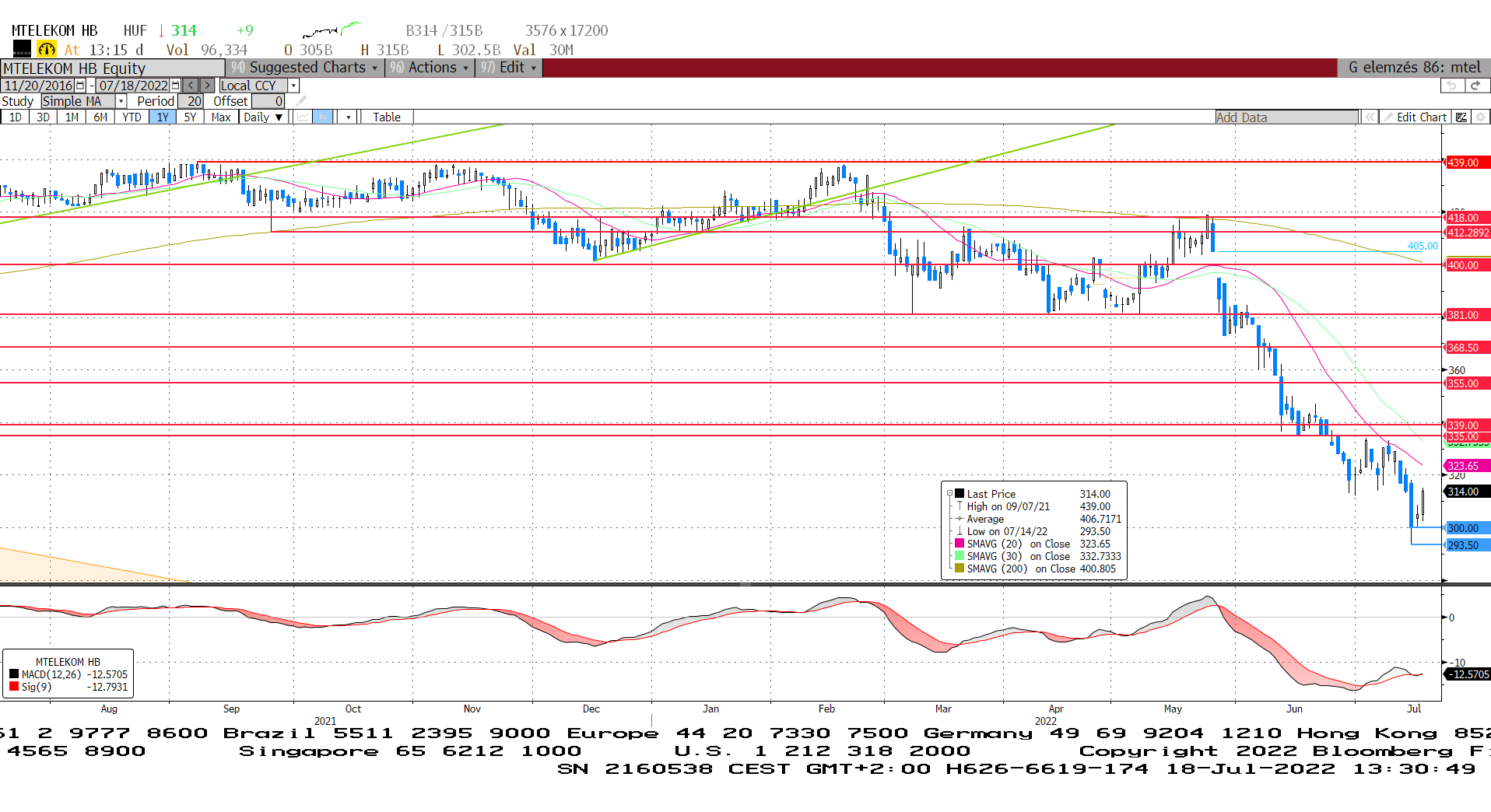The height and width of the screenshot is (812, 1491).
Task: Click the Period input showing 20
Action: pos(191,101)
